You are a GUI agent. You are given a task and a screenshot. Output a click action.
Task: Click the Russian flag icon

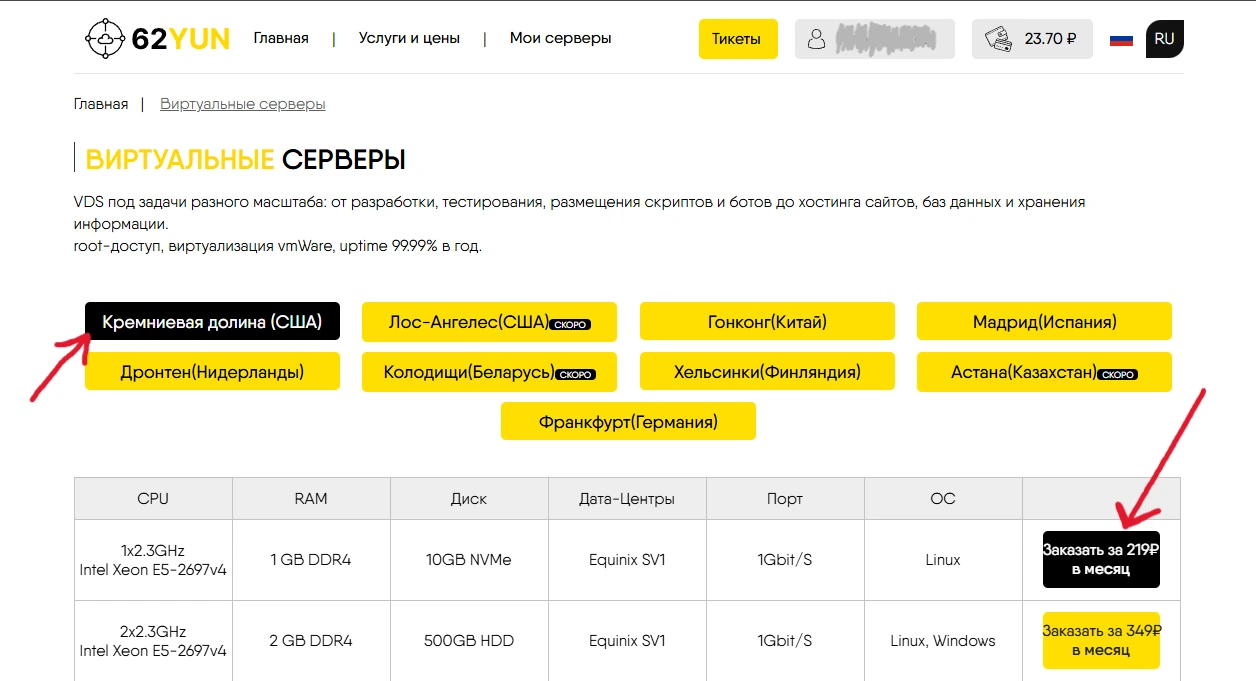(1121, 40)
